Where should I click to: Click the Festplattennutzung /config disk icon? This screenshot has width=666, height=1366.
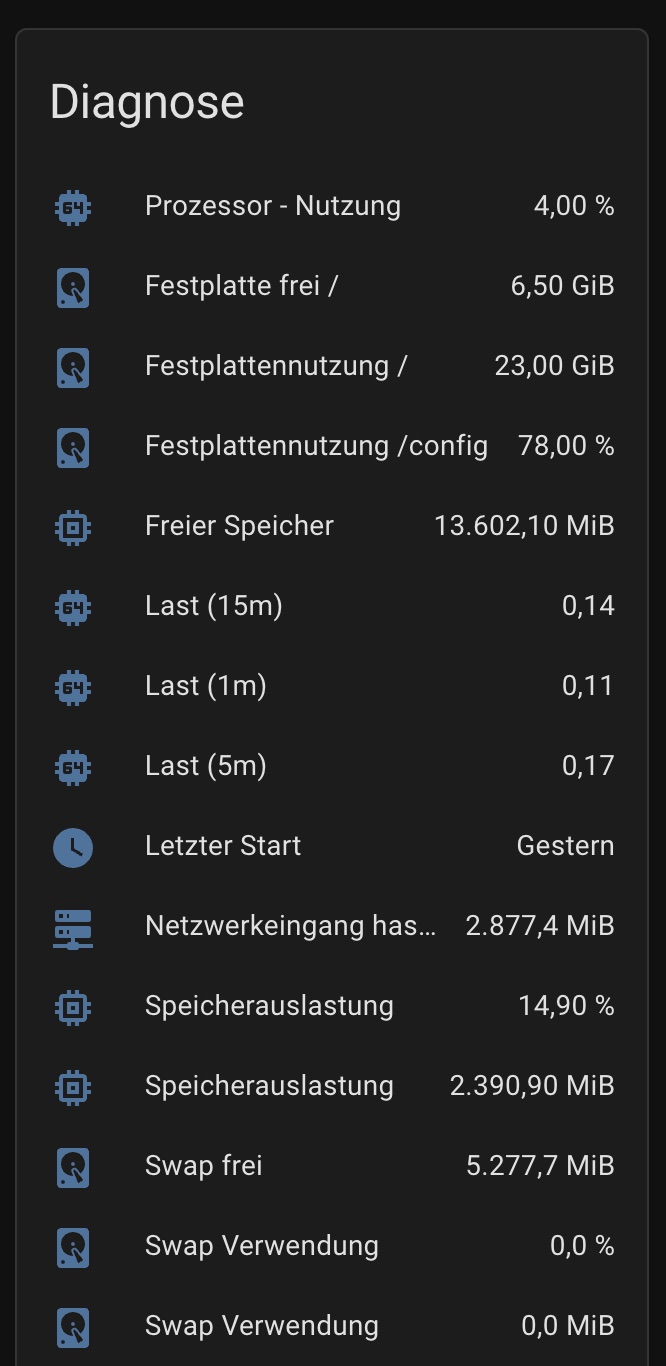click(73, 447)
